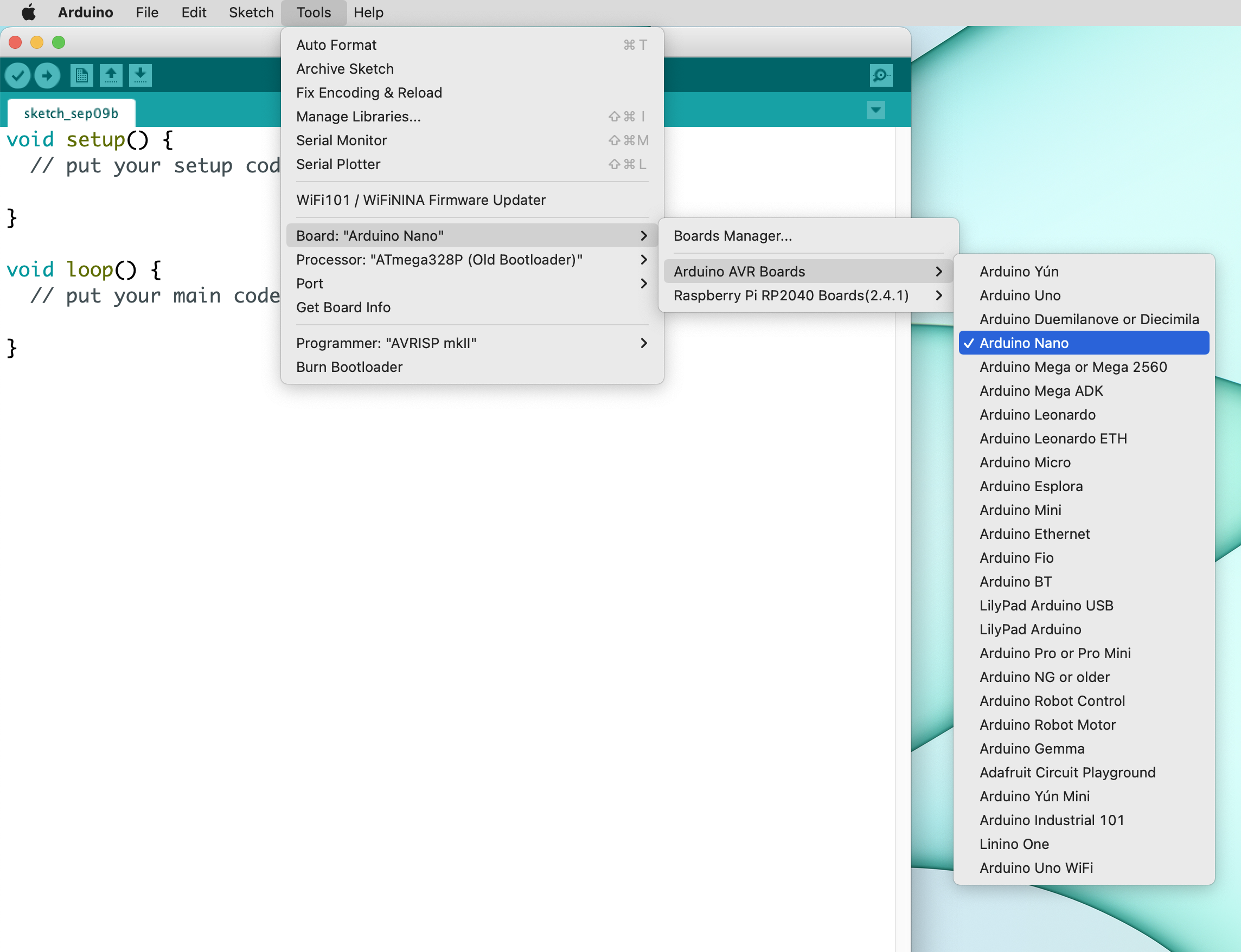Open Serial Monitor from Tools menu
Image resolution: width=1241 pixels, height=952 pixels.
(472, 140)
